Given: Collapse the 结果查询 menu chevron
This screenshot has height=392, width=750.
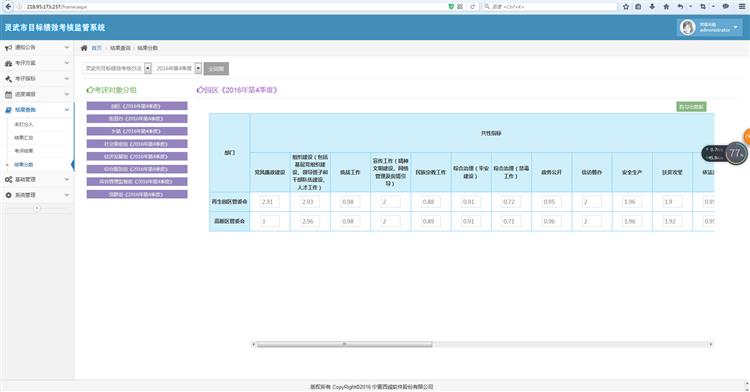Looking at the screenshot, I should pyautogui.click(x=66, y=109).
